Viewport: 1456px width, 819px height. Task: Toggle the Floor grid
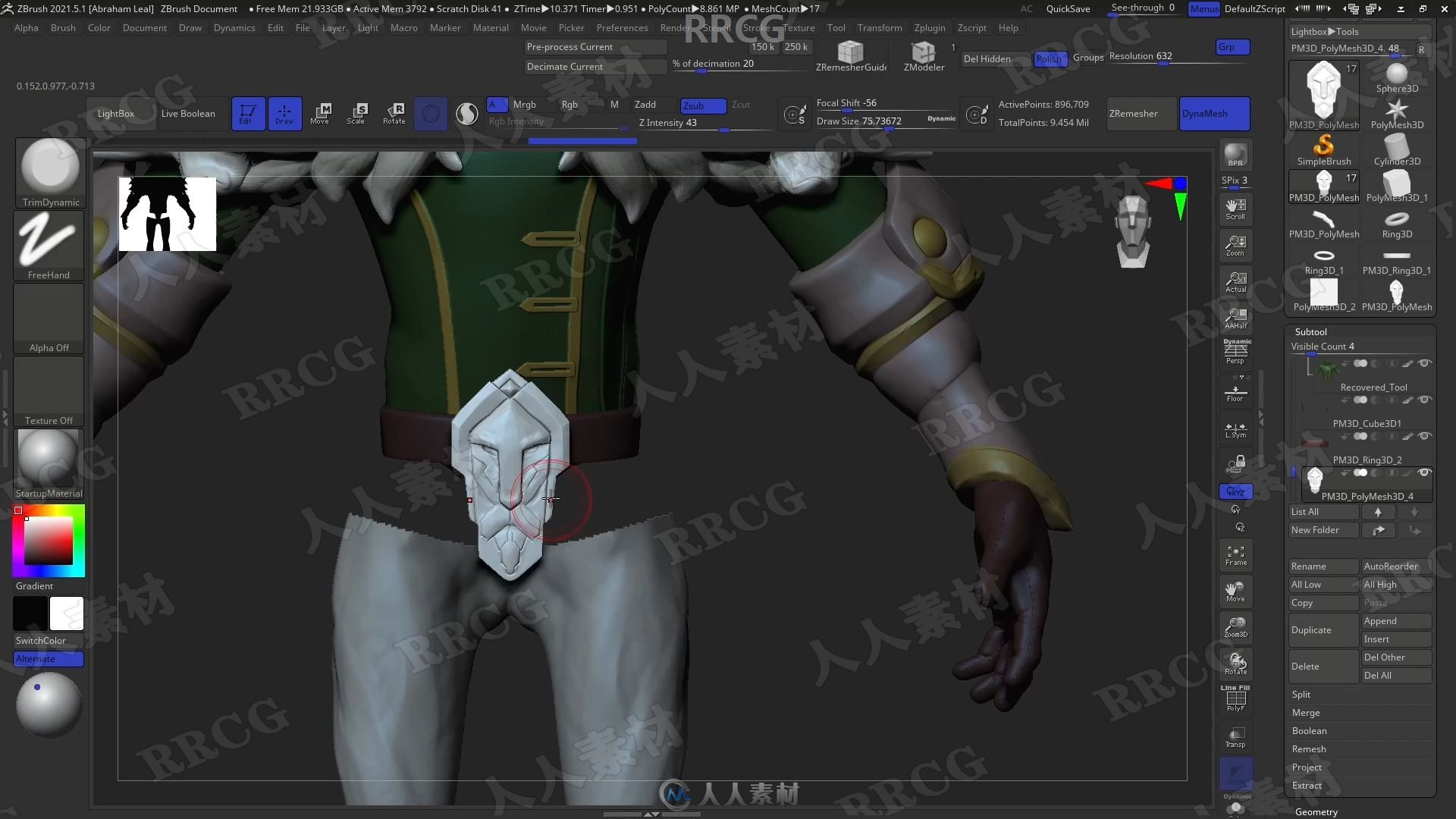pyautogui.click(x=1235, y=392)
